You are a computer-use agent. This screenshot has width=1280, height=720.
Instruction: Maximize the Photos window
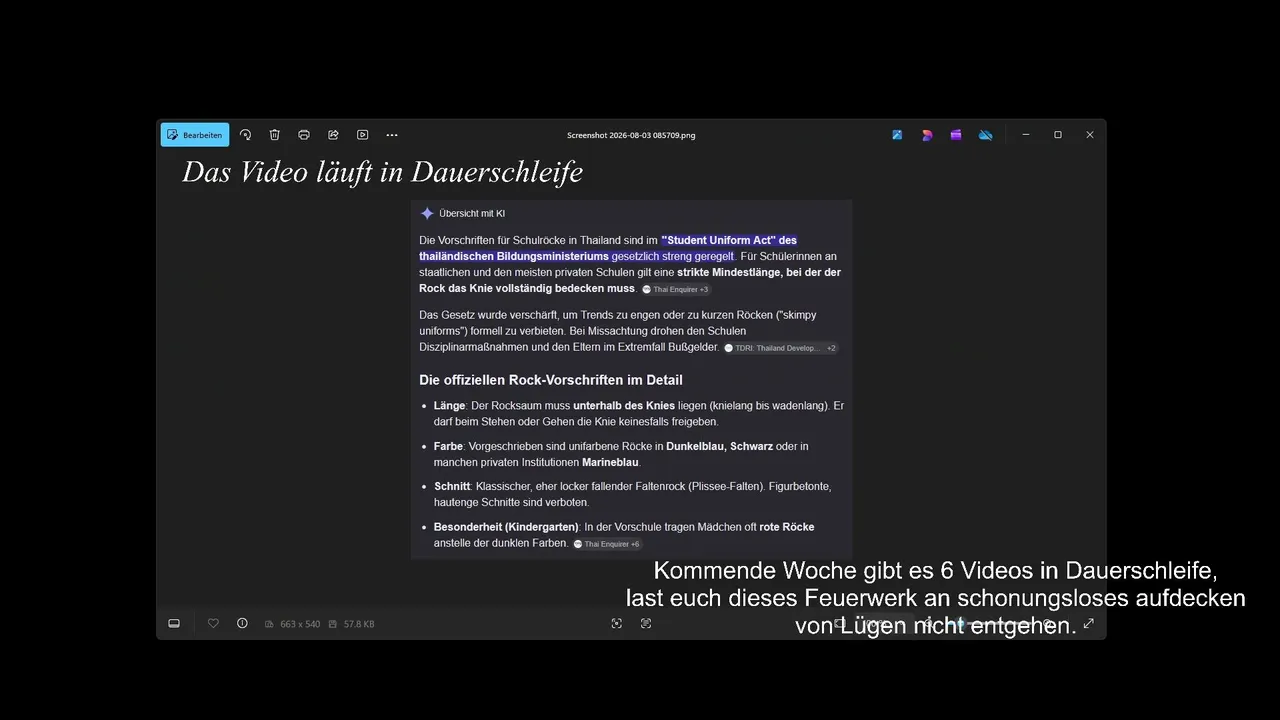pos(1058,135)
